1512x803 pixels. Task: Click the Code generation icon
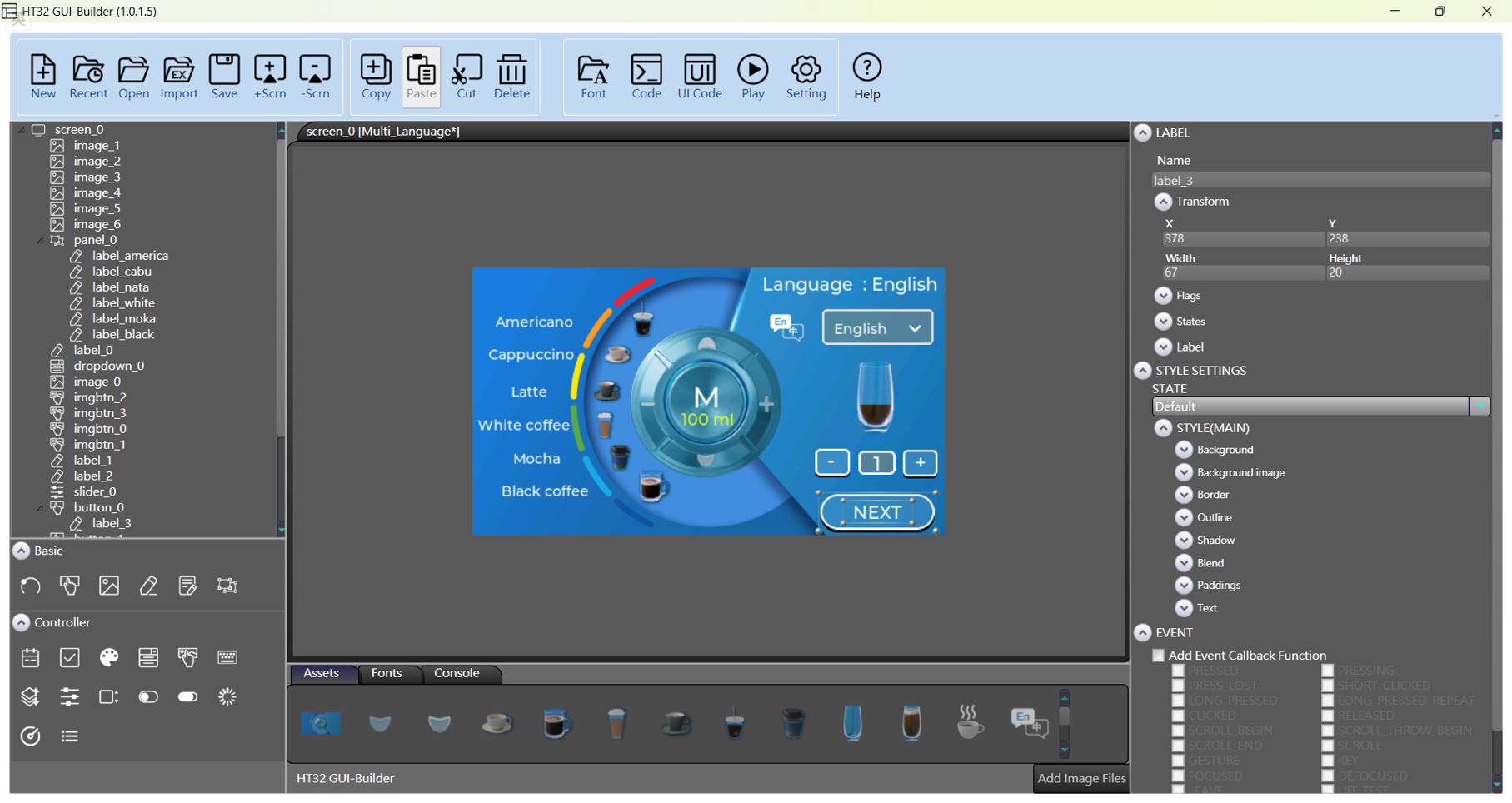(646, 77)
